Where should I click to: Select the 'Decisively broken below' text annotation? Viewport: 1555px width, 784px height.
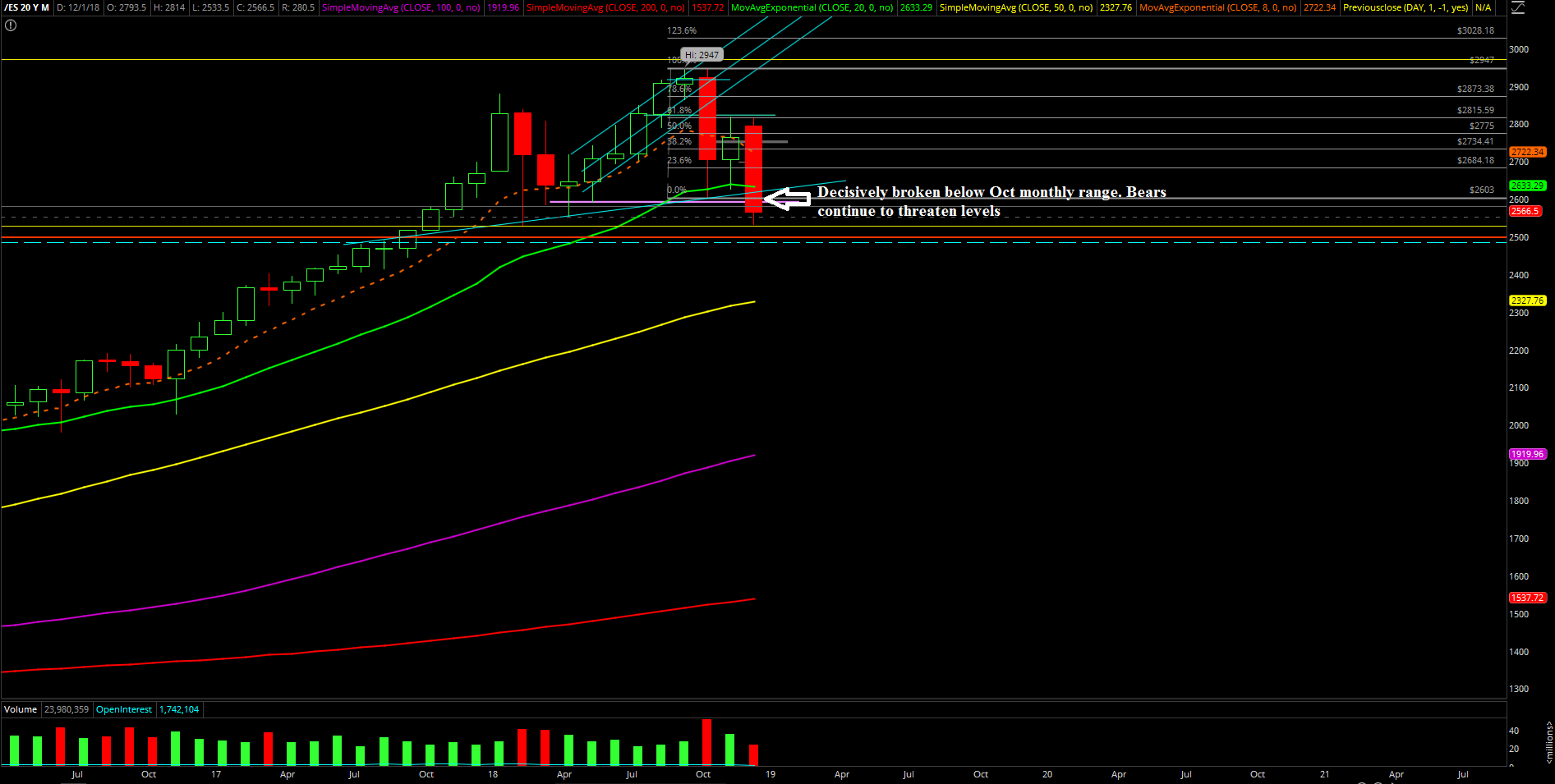[x=991, y=201]
